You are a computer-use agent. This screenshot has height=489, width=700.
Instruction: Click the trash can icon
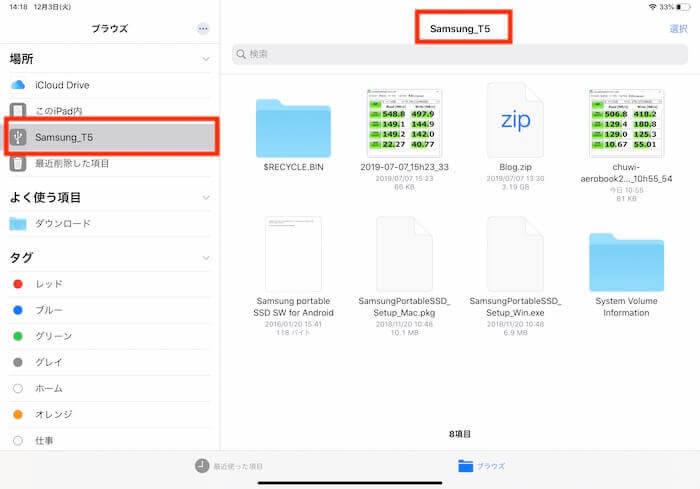pyautogui.click(x=18, y=163)
